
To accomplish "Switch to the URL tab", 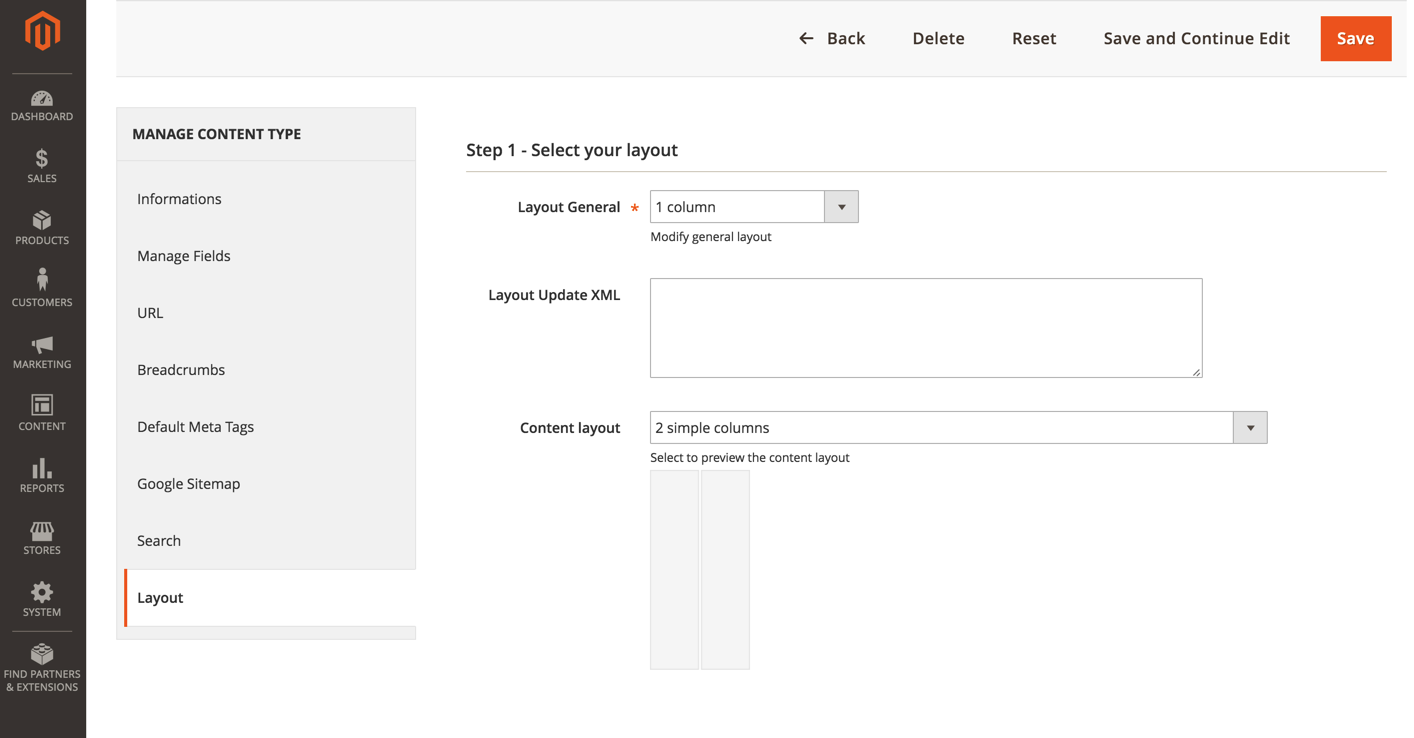I will pos(266,313).
